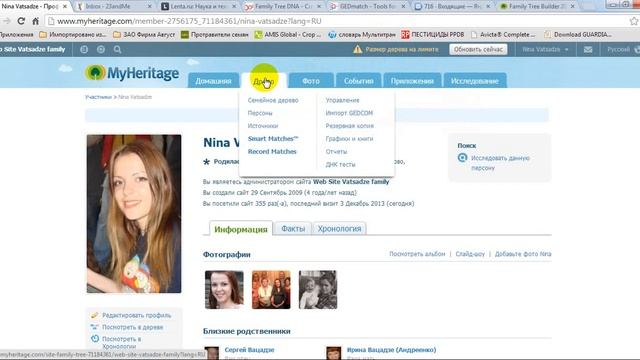Click the browser reload icon
This screenshot has height=360, width=640.
(x=21, y=21)
